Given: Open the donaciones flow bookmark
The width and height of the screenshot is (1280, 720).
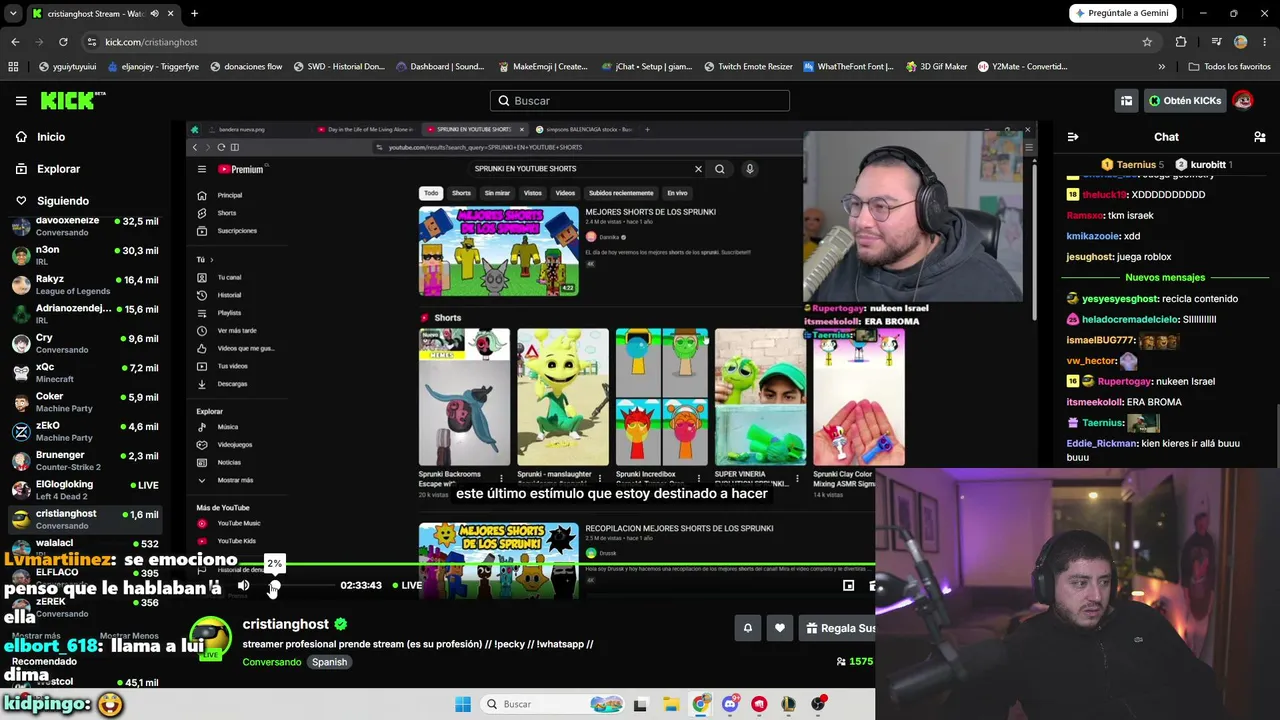Looking at the screenshot, I should tap(245, 67).
